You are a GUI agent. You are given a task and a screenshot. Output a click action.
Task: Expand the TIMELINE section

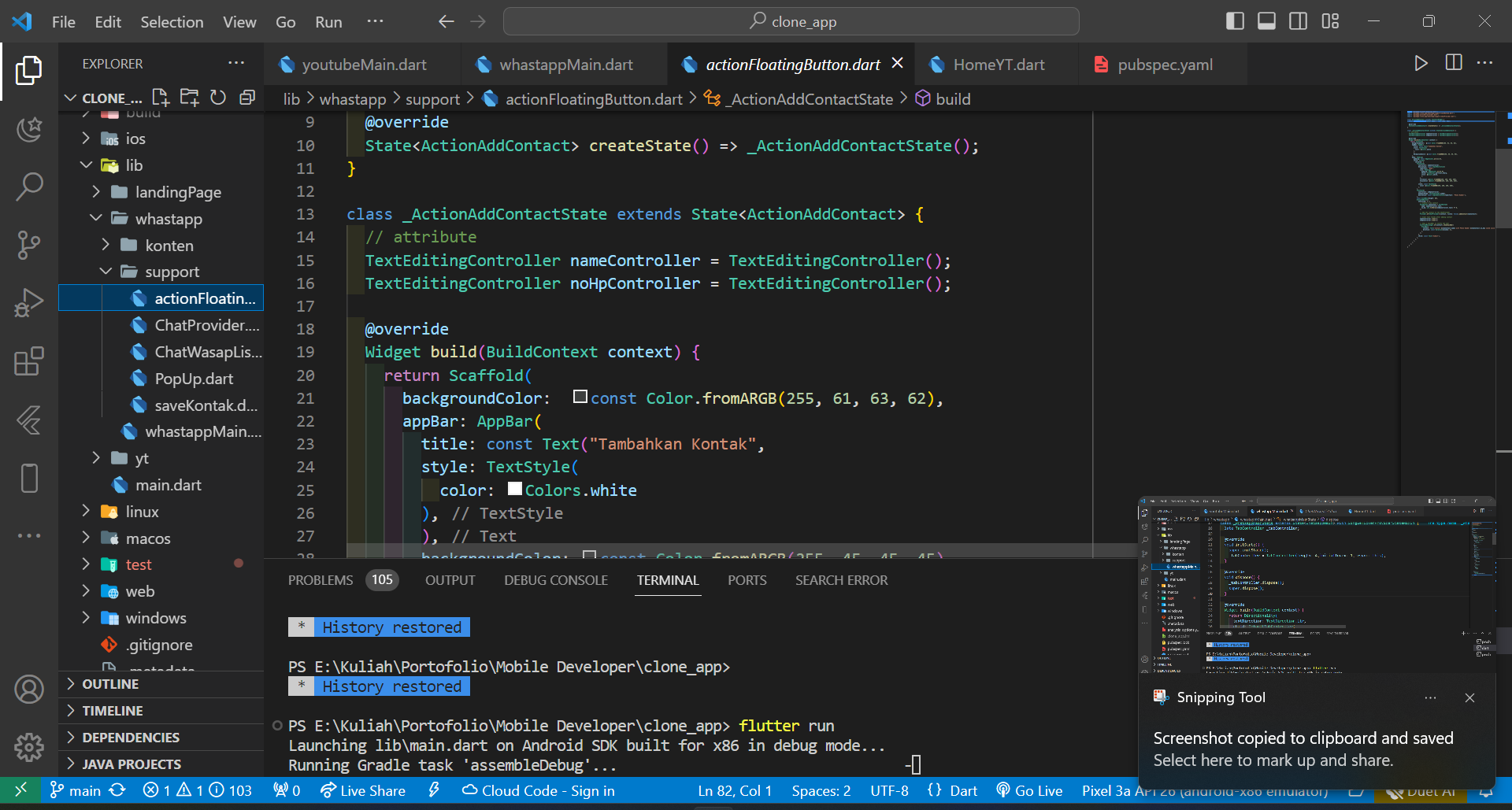point(161,711)
